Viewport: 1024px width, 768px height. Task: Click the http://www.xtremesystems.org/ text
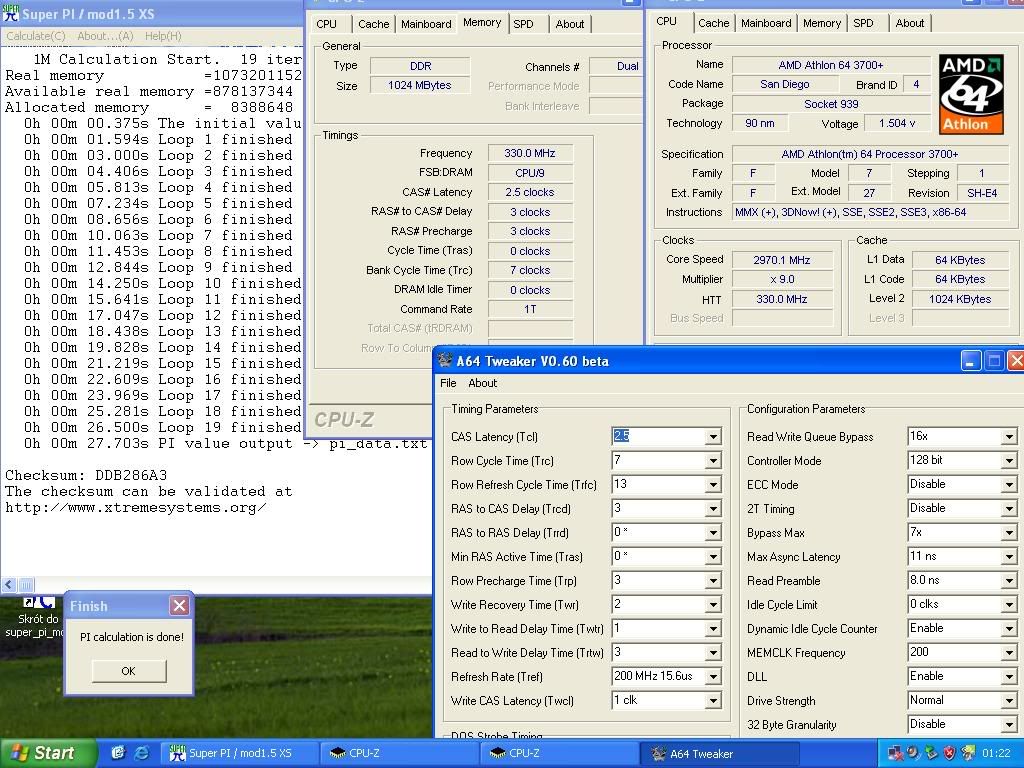135,507
